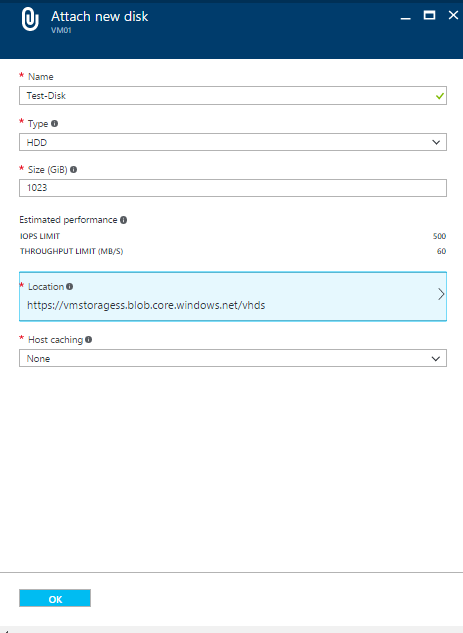
Task: Click the paperclip attach icon in header
Action: 30,19
